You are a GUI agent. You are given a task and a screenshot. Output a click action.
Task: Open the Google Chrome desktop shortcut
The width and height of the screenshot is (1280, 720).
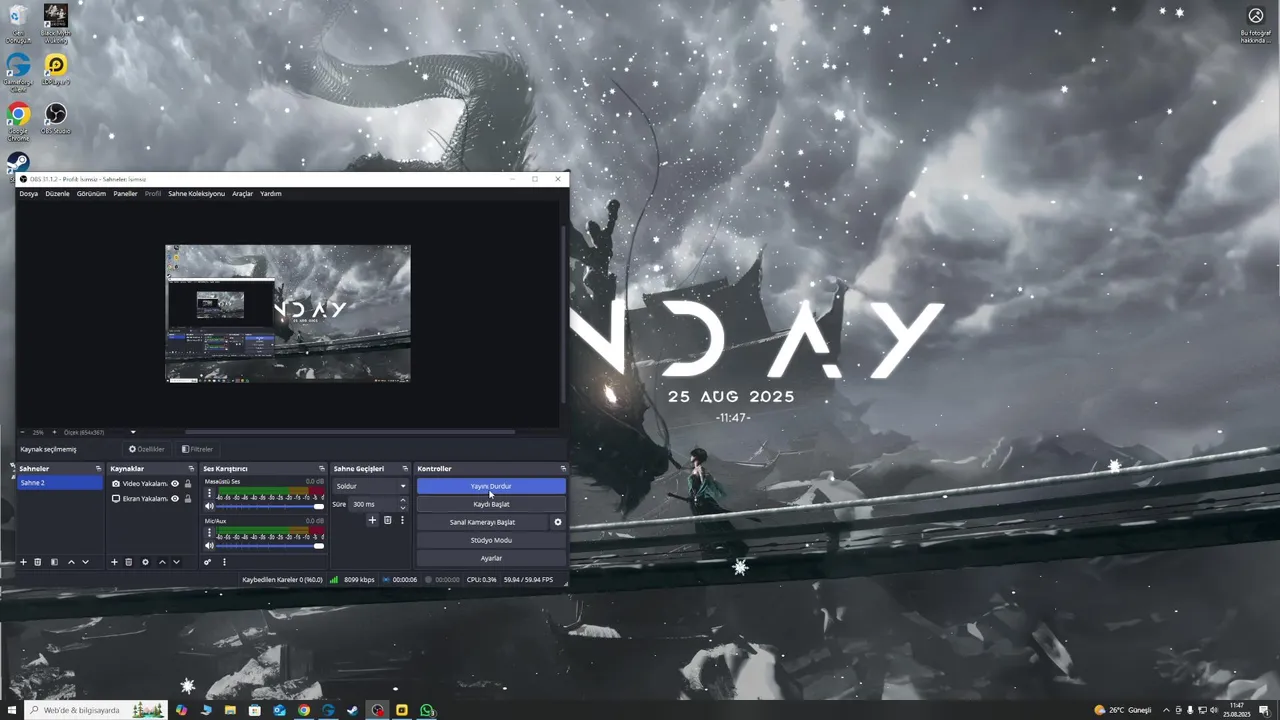click(18, 120)
